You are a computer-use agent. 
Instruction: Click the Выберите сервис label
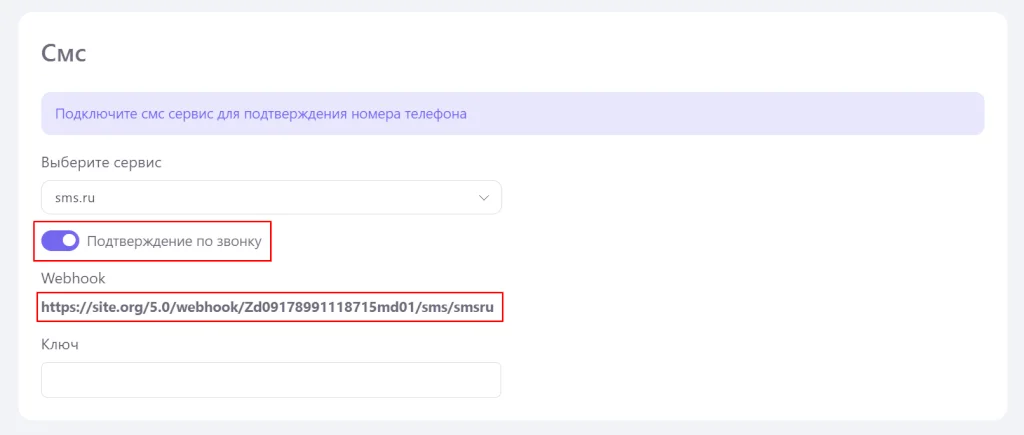[x=101, y=163]
